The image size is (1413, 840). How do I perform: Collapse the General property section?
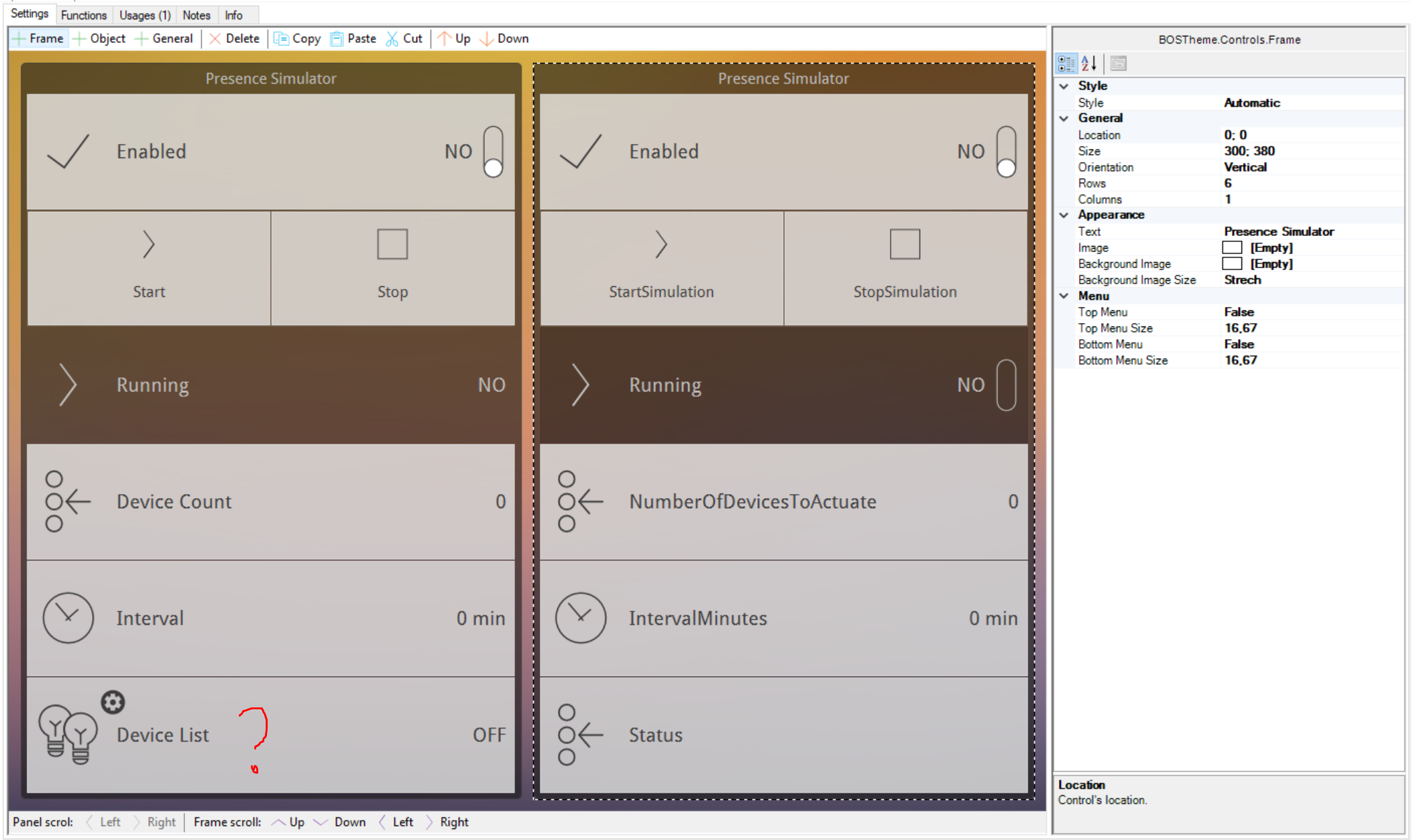tap(1064, 119)
